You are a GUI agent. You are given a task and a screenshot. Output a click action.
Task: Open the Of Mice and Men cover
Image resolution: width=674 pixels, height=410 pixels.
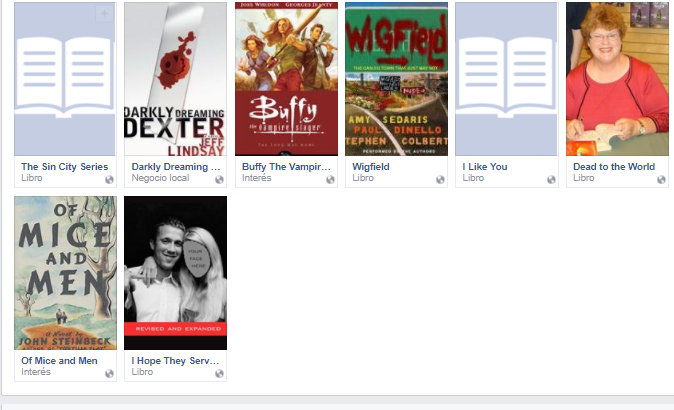point(65,273)
